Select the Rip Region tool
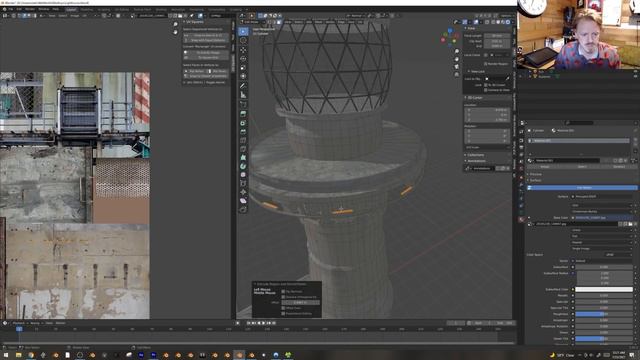Screen dimensions: 640x360 tap(243, 209)
